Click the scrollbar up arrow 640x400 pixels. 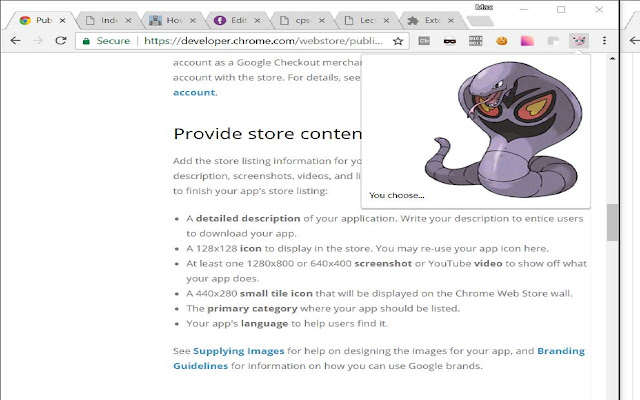612,59
